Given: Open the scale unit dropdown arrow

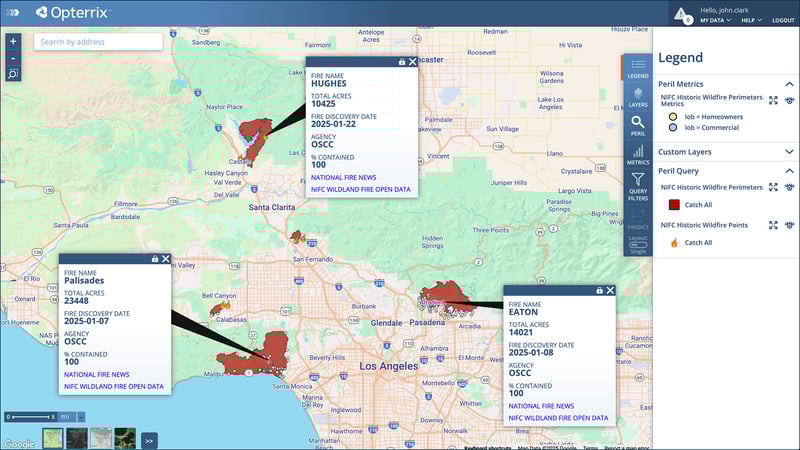Looking at the screenshot, I should [81, 417].
